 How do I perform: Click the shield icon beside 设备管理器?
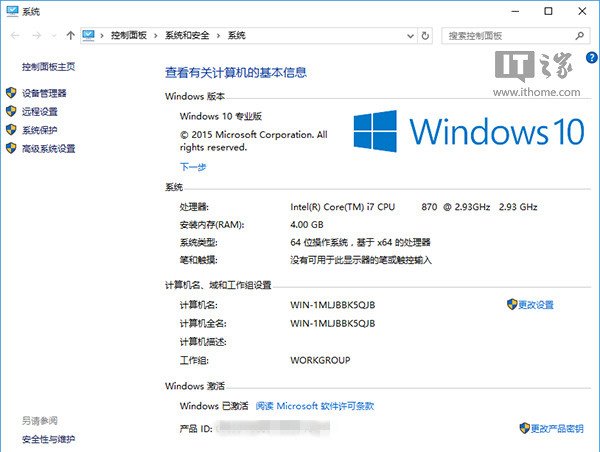pos(11,92)
